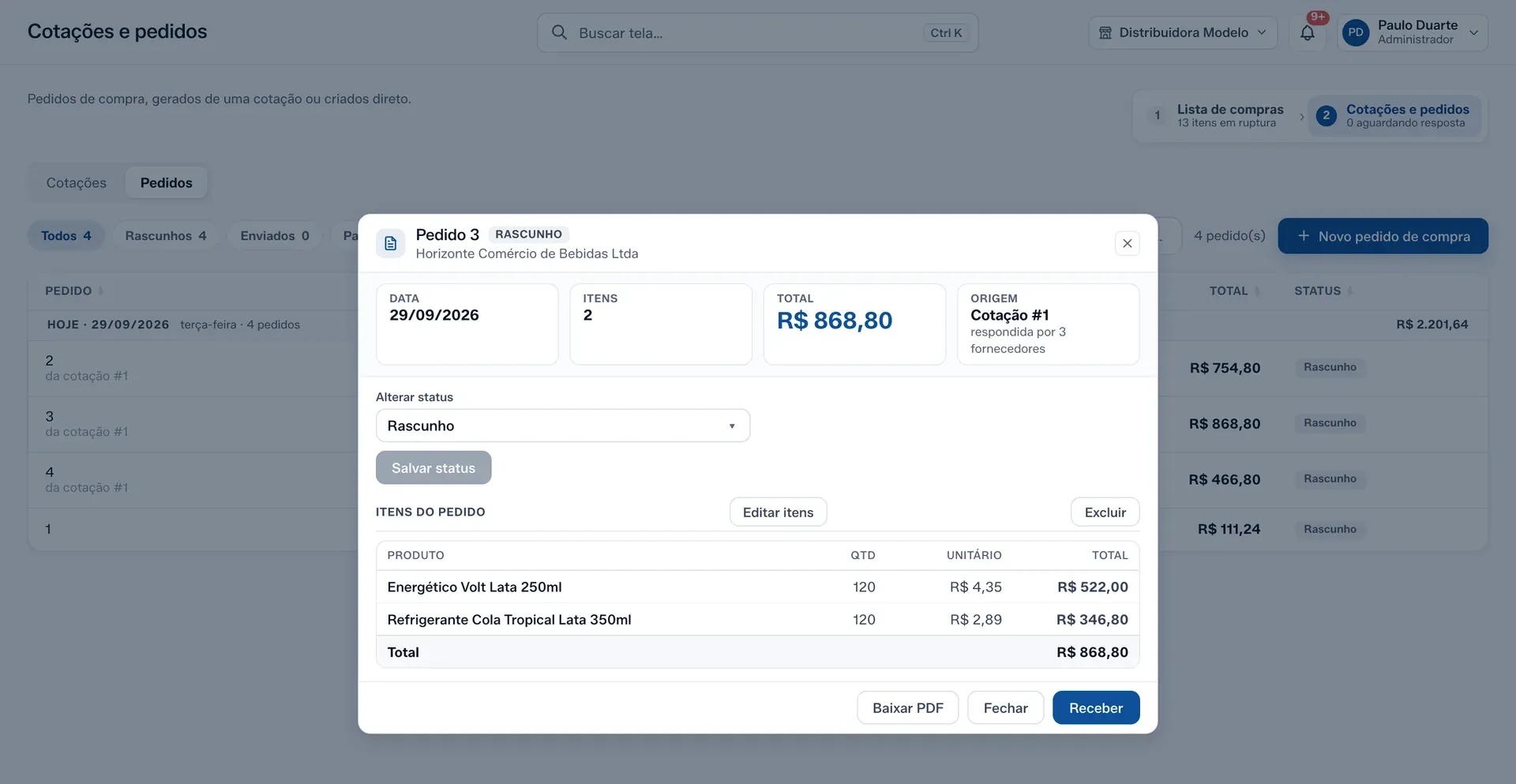Click the R$ 4,35 unit price
Image resolution: width=1516 pixels, height=784 pixels.
(x=975, y=587)
